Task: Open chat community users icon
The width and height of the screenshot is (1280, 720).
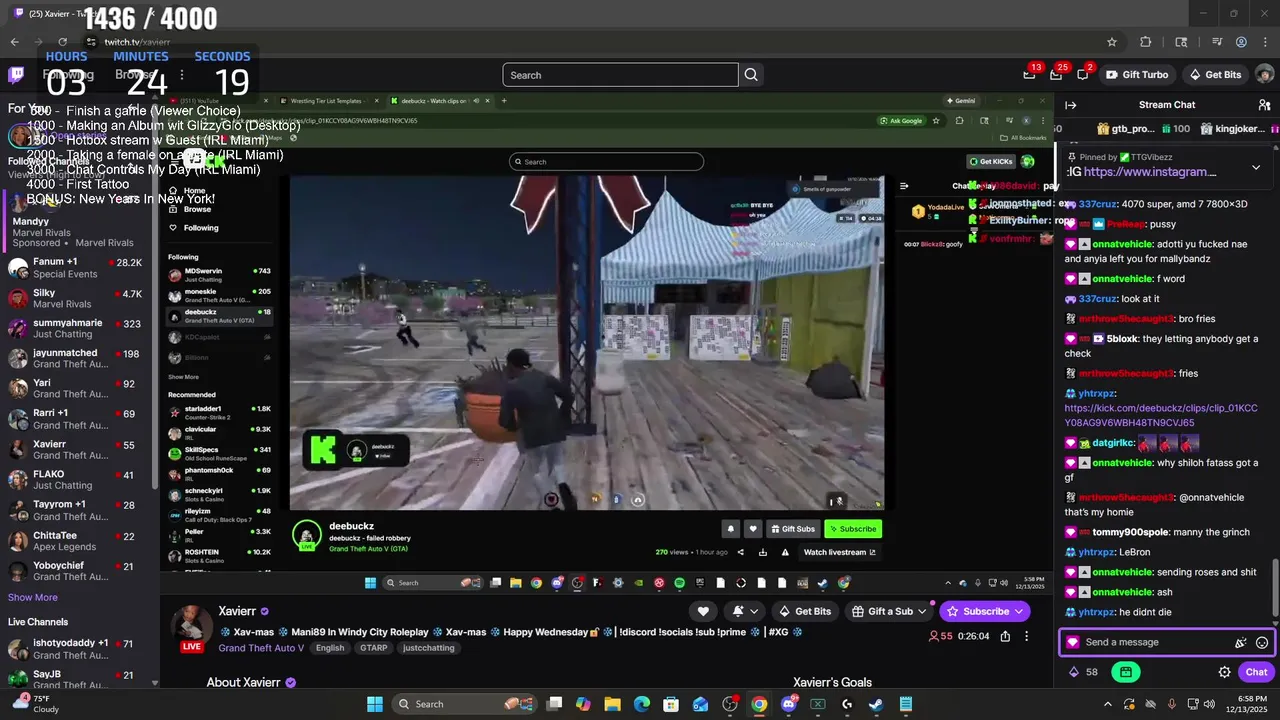Action: tap(1264, 105)
